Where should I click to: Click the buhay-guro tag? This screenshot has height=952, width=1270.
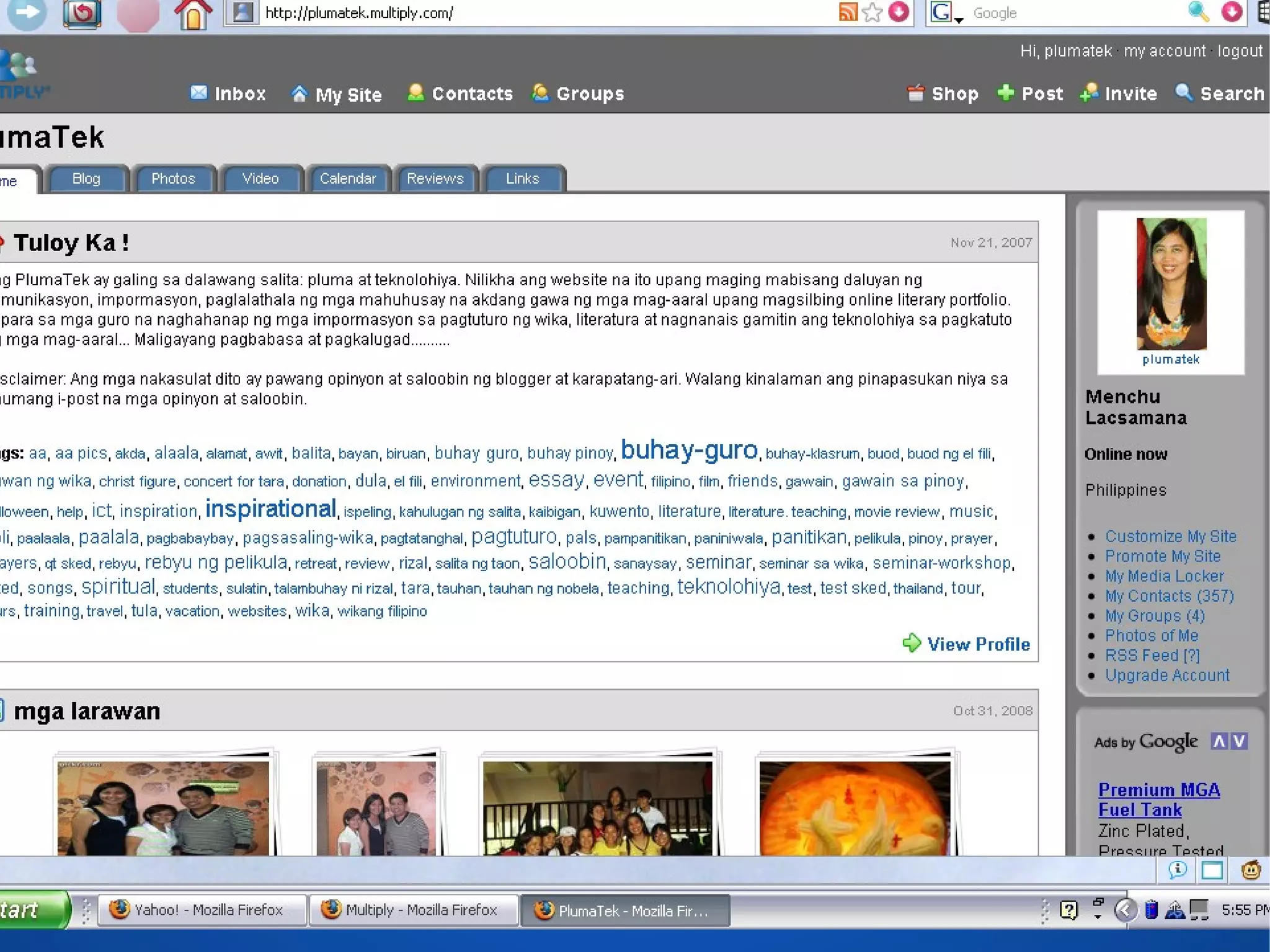689,450
